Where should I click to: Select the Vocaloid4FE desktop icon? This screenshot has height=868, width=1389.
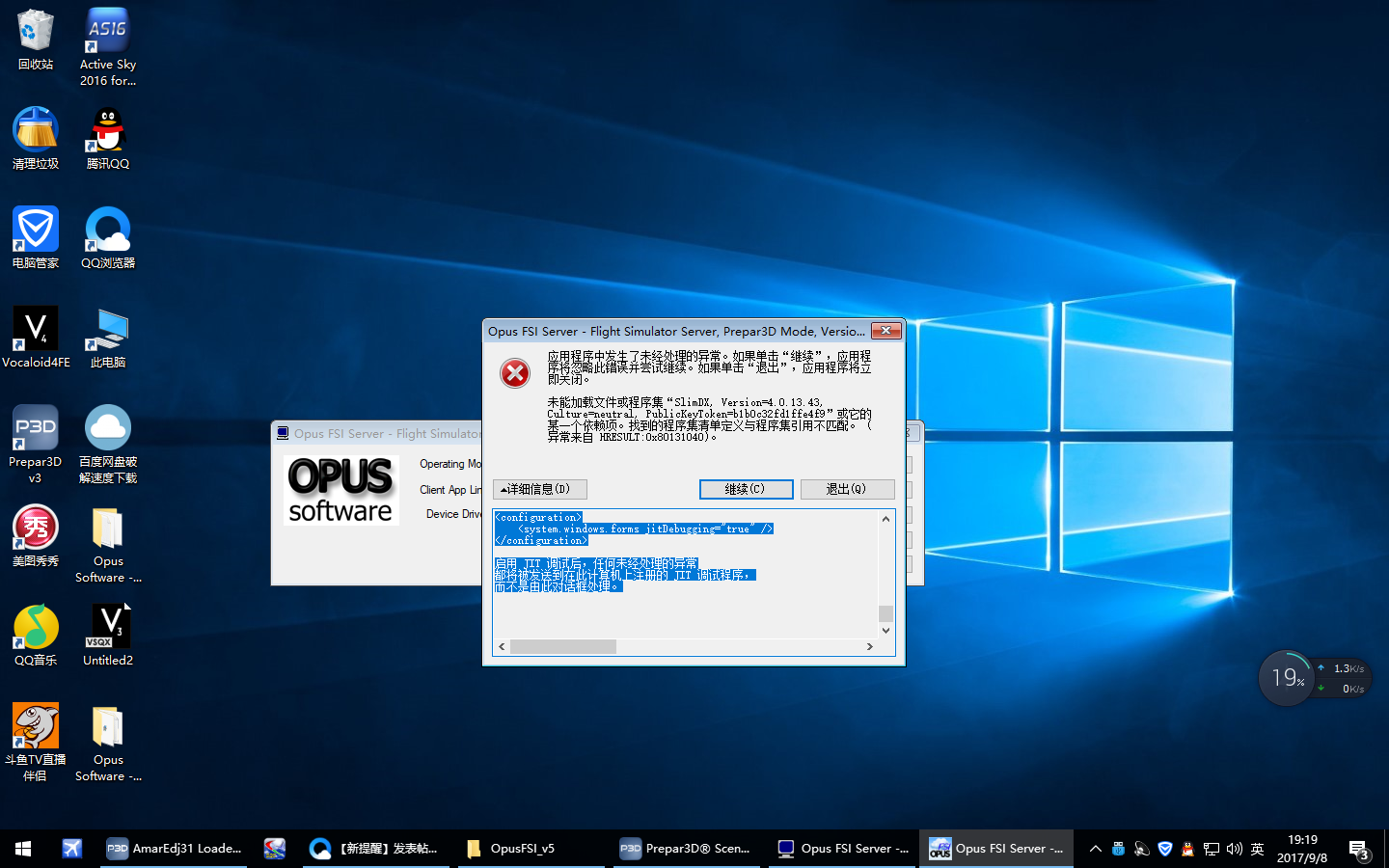[x=36, y=330]
